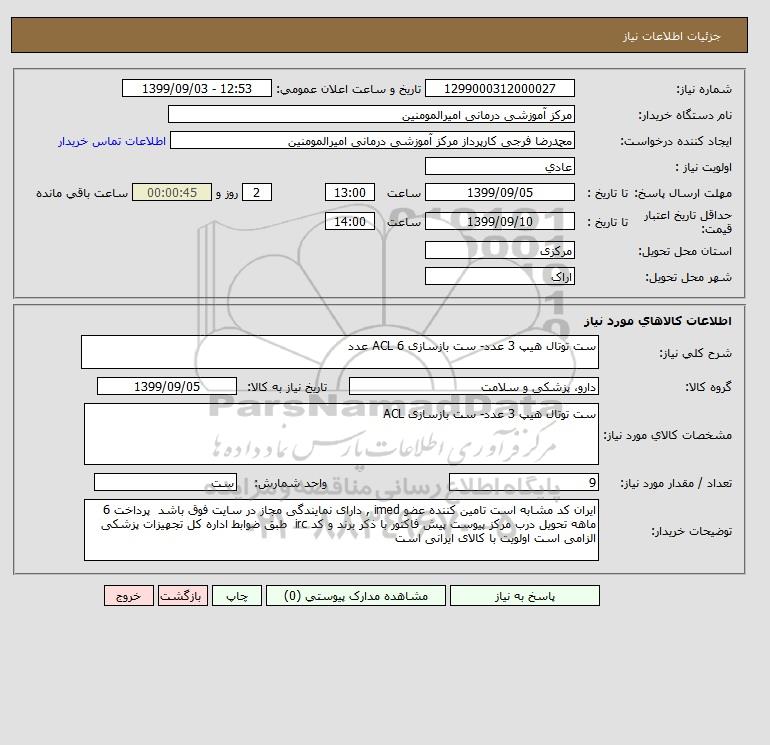This screenshot has width=770, height=745.
Task: Click the request creator field محمدرضا فرجی
Action: [x=372, y=140]
